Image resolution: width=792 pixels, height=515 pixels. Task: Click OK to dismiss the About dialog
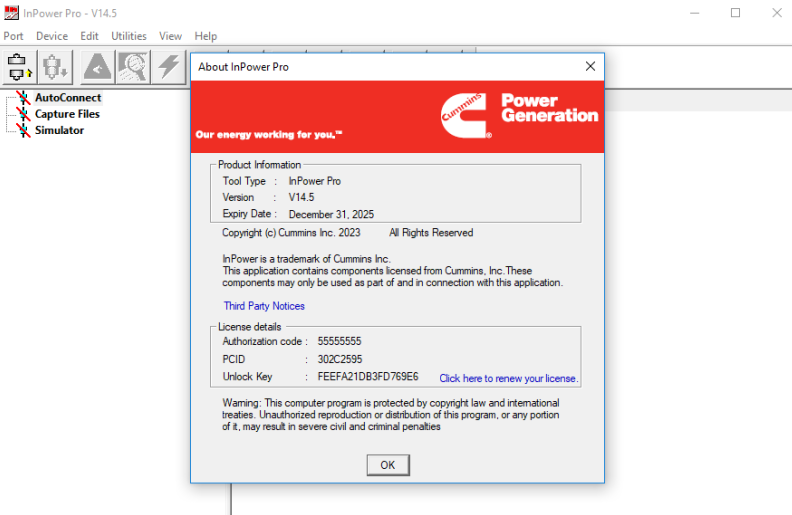(388, 465)
